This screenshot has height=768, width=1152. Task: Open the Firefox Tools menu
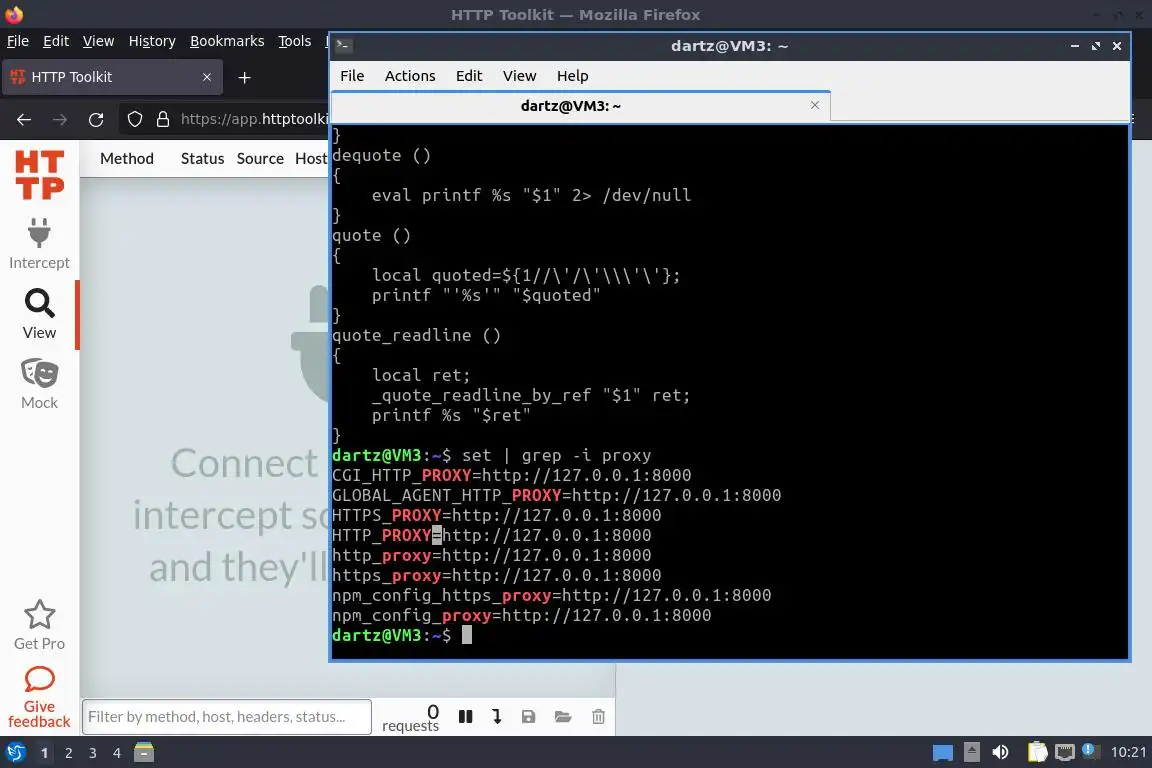(295, 41)
